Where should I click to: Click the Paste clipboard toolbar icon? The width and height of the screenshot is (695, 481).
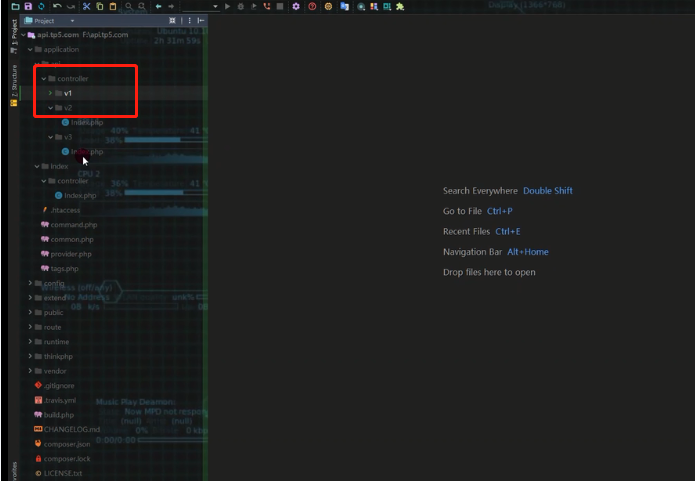(112, 6)
